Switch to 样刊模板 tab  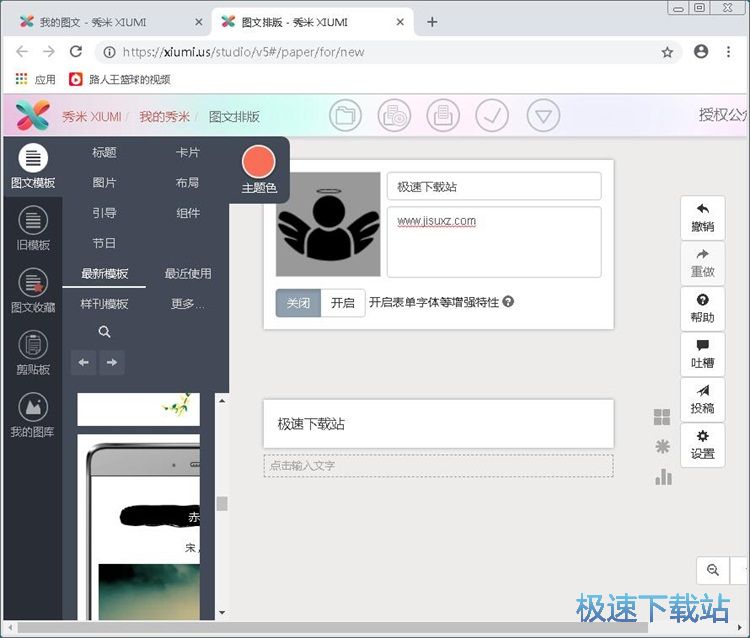pos(104,304)
